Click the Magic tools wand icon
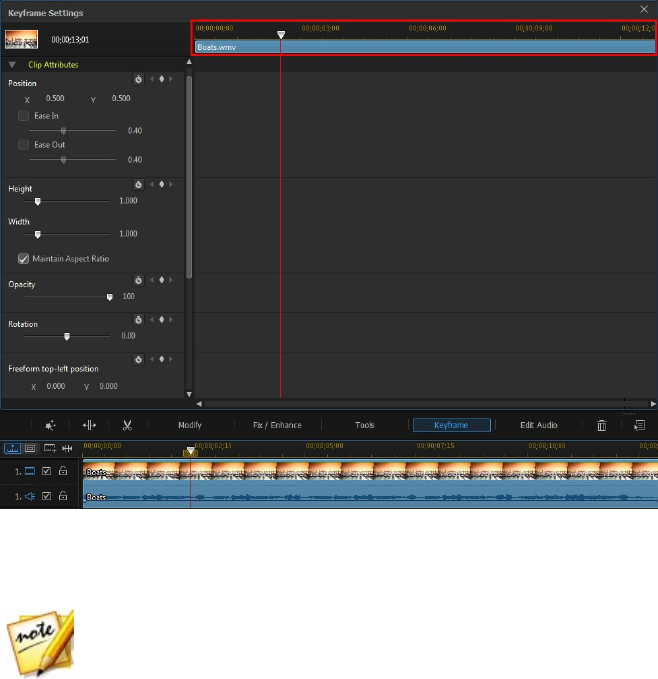The image size is (658, 679). [x=50, y=425]
